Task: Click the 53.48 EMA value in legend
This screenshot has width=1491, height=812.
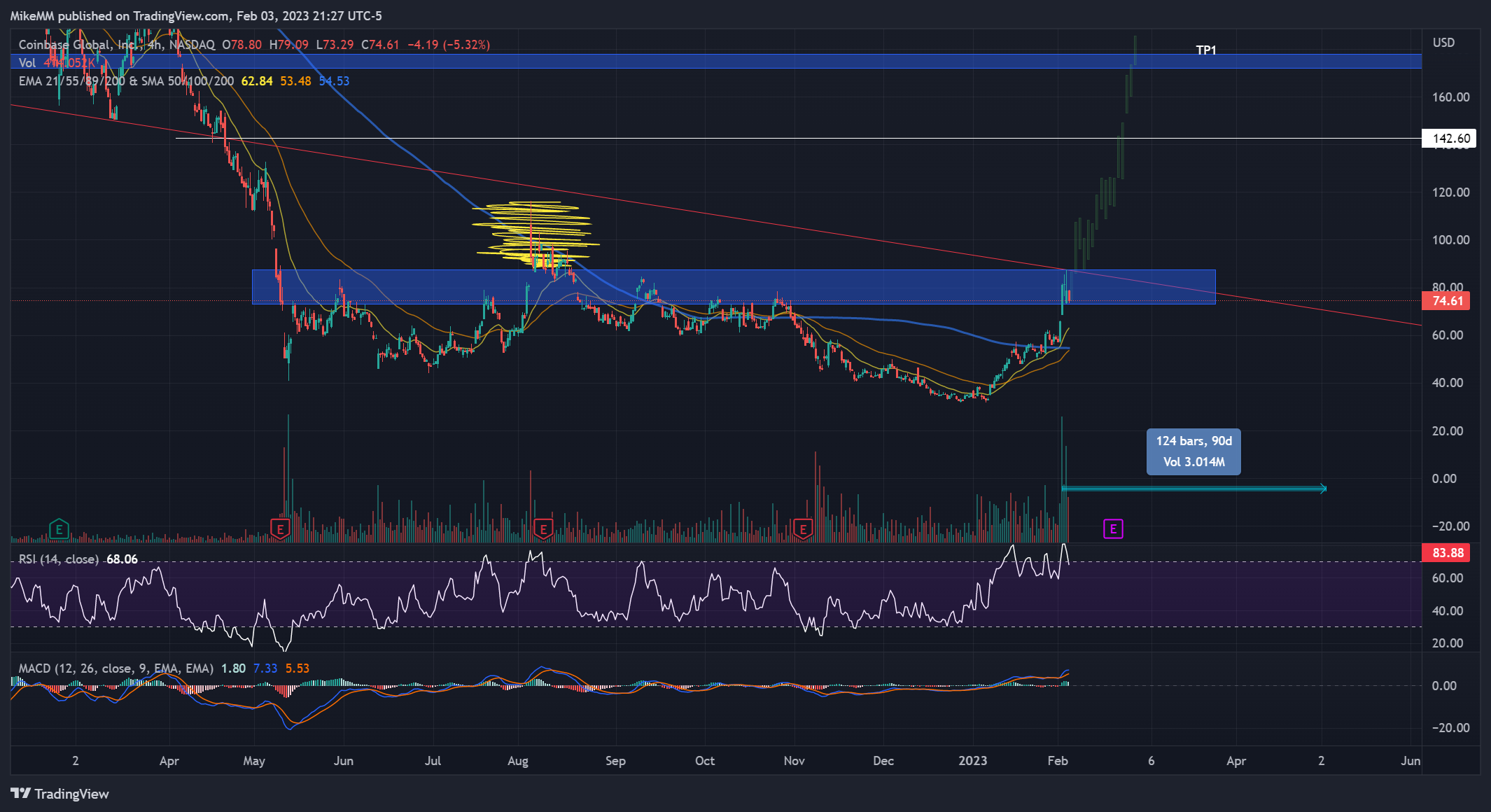Action: click(295, 81)
